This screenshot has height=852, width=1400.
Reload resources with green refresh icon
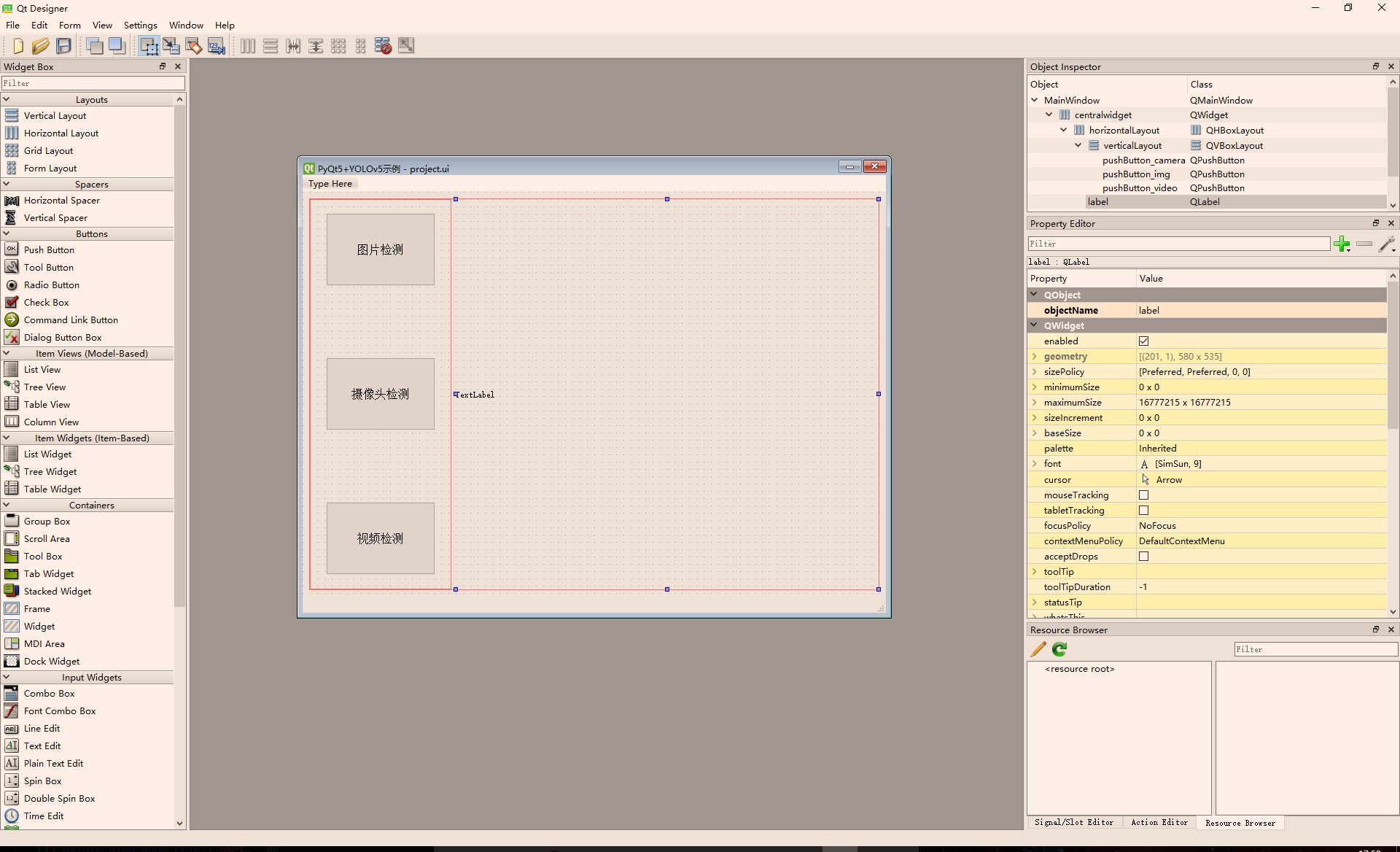(1059, 649)
